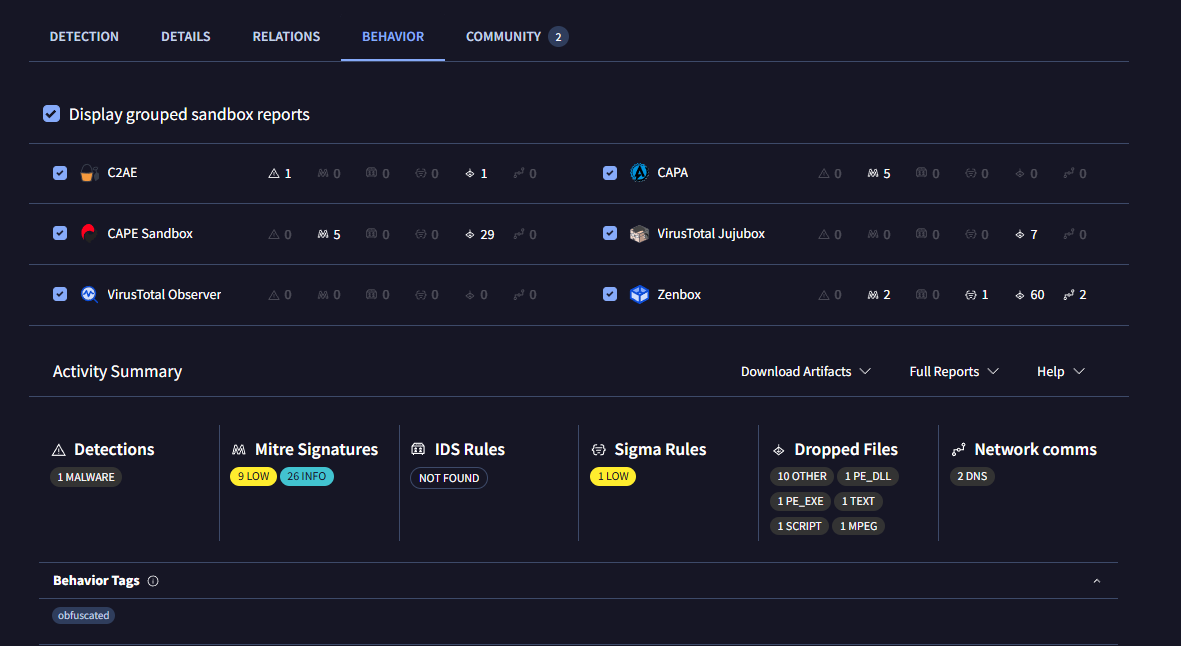
Task: Click the CAPA sandbox logo icon
Action: (x=639, y=173)
